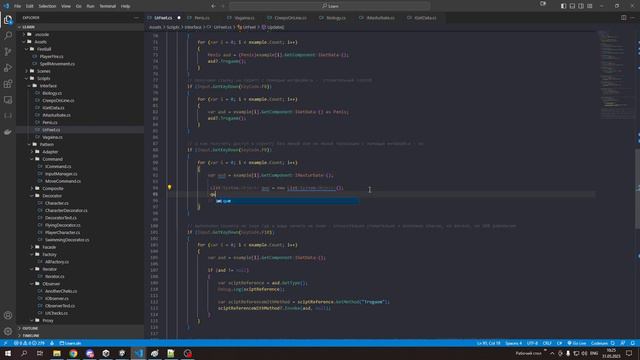Show errors and warnings from status bar

coord(29,343)
